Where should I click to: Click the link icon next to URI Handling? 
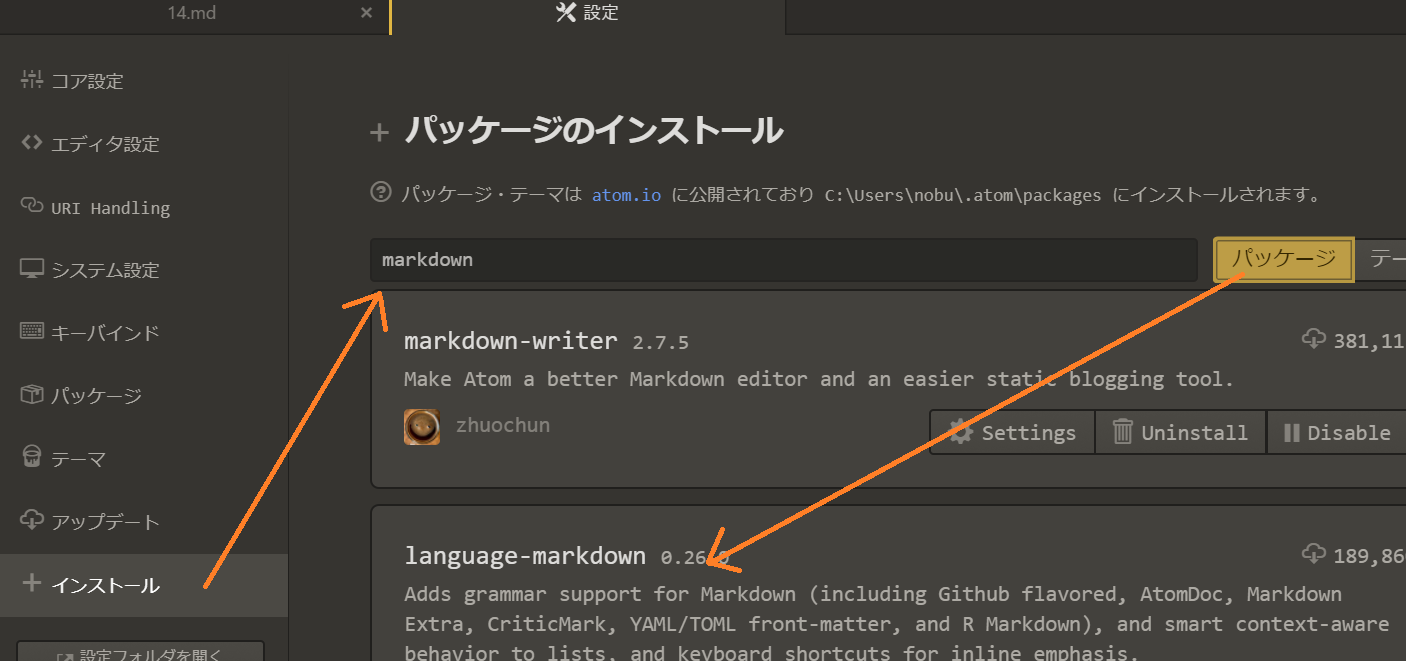32,206
